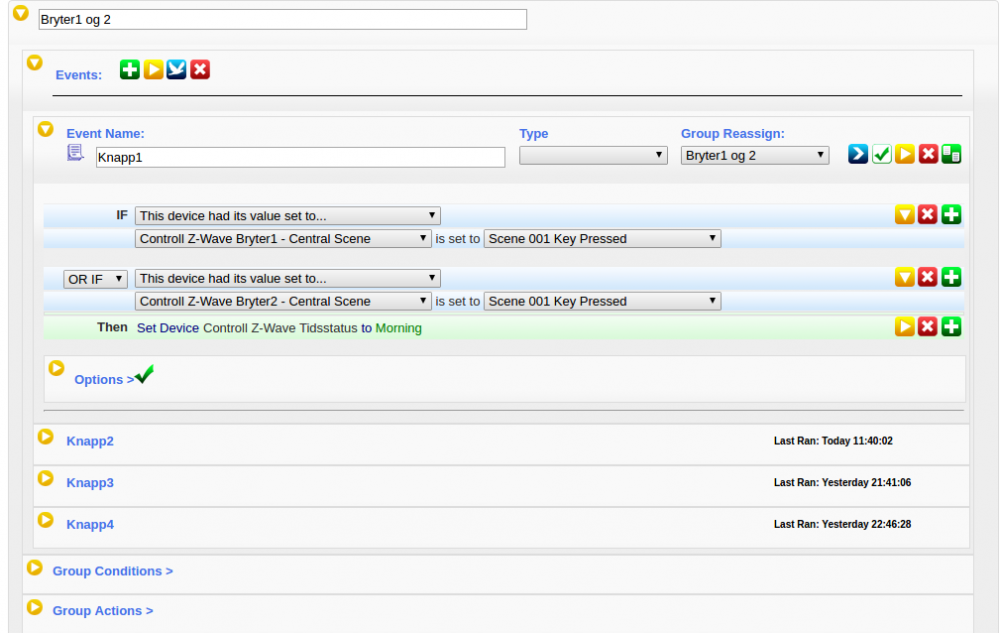1000x633 pixels.
Task: Open the event Type dropdown
Action: click(593, 155)
